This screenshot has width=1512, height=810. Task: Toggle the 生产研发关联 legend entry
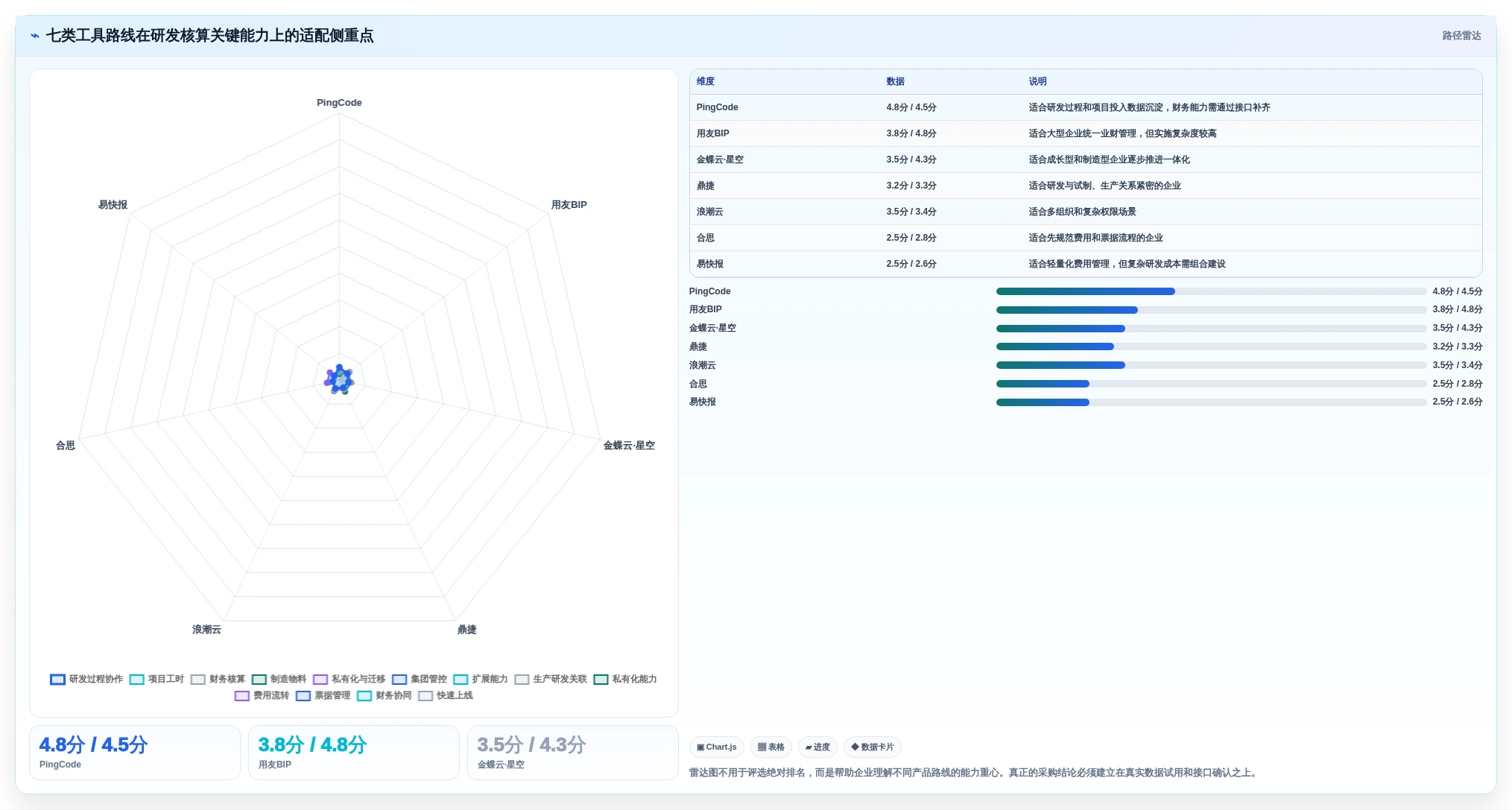coord(550,679)
